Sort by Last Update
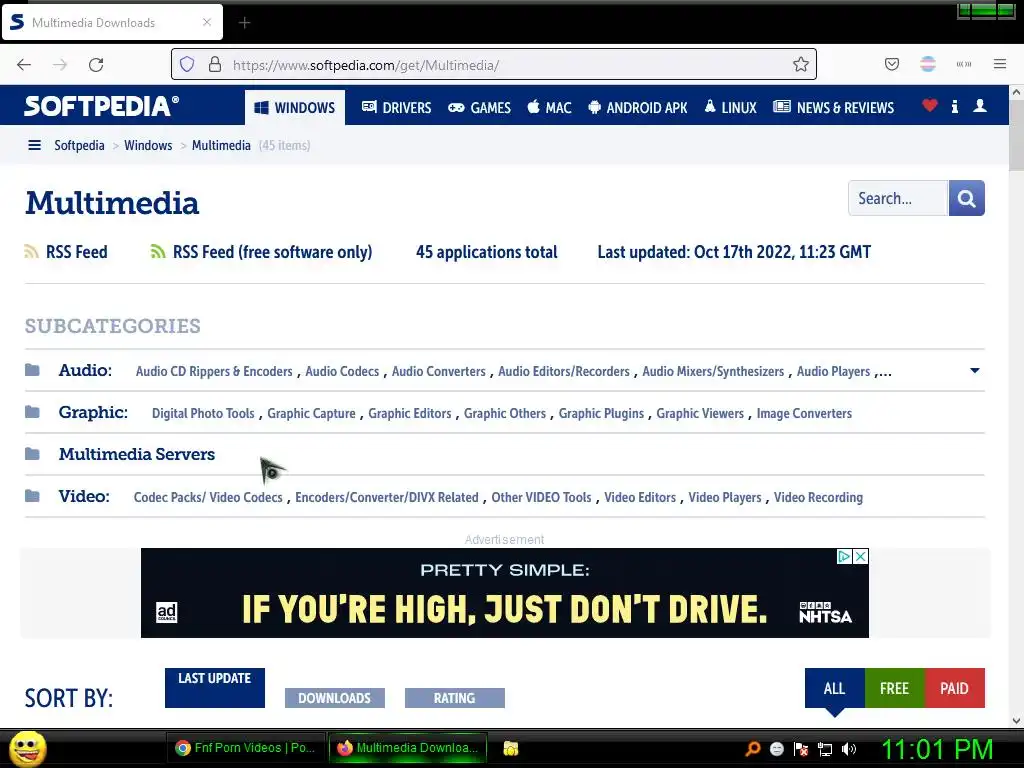Image resolution: width=1024 pixels, height=768 pixels. [215, 688]
